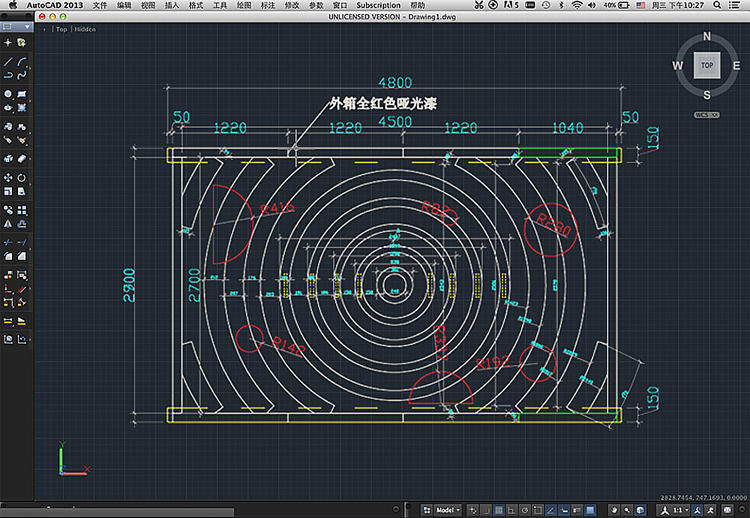Image resolution: width=750 pixels, height=518 pixels.
Task: Click the Top view label in viewport
Action: pyautogui.click(x=61, y=29)
